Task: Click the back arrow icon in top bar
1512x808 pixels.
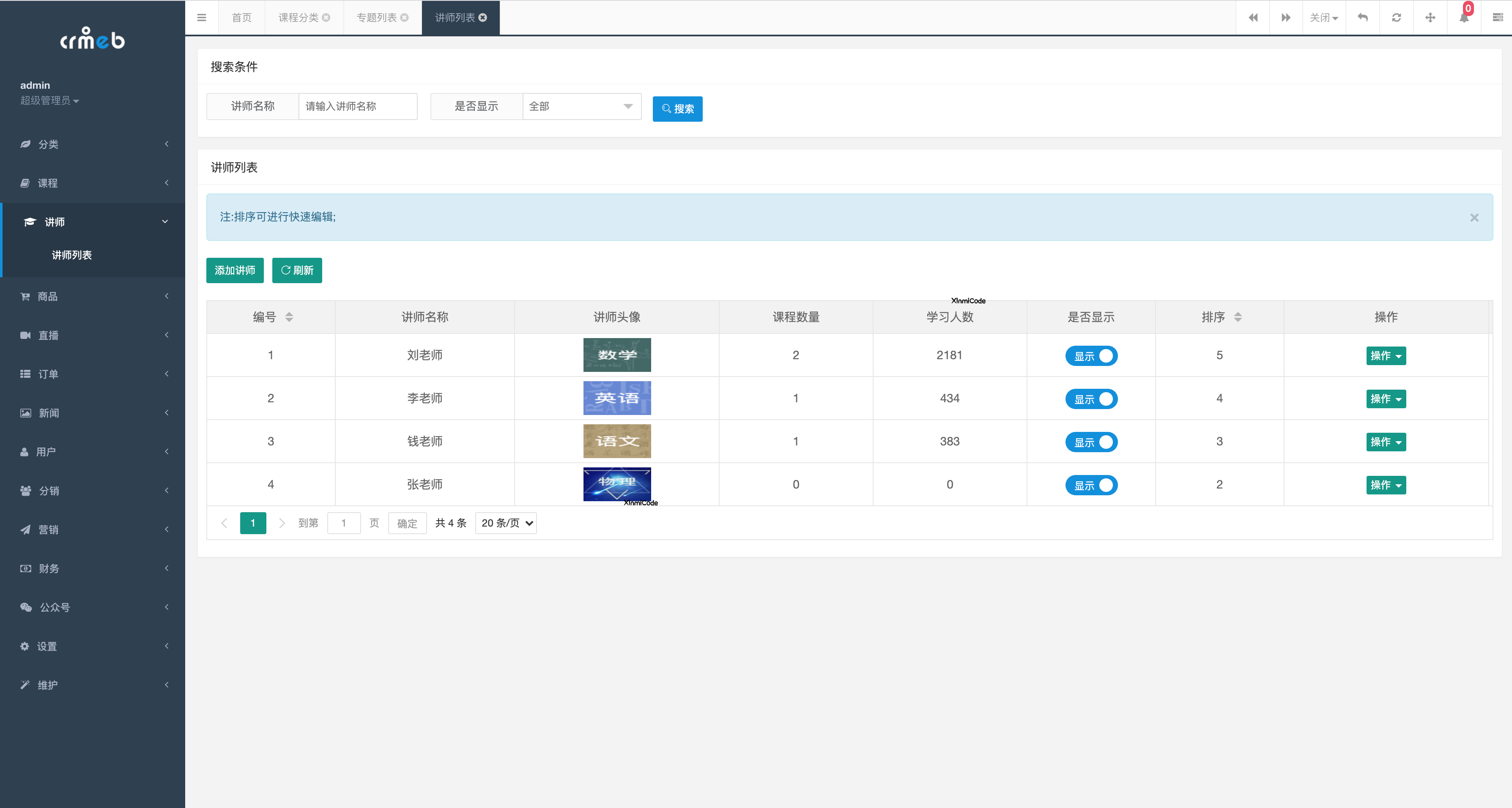Action: point(1362,18)
